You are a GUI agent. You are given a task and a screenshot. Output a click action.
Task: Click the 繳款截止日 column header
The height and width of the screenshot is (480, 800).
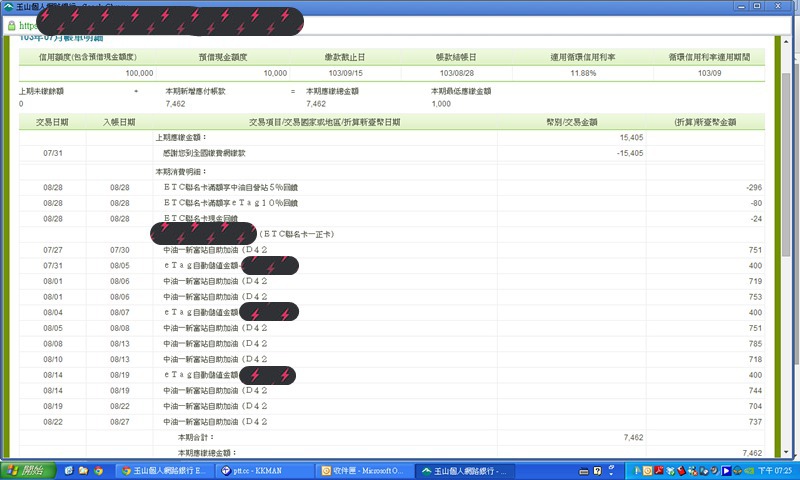[345, 57]
